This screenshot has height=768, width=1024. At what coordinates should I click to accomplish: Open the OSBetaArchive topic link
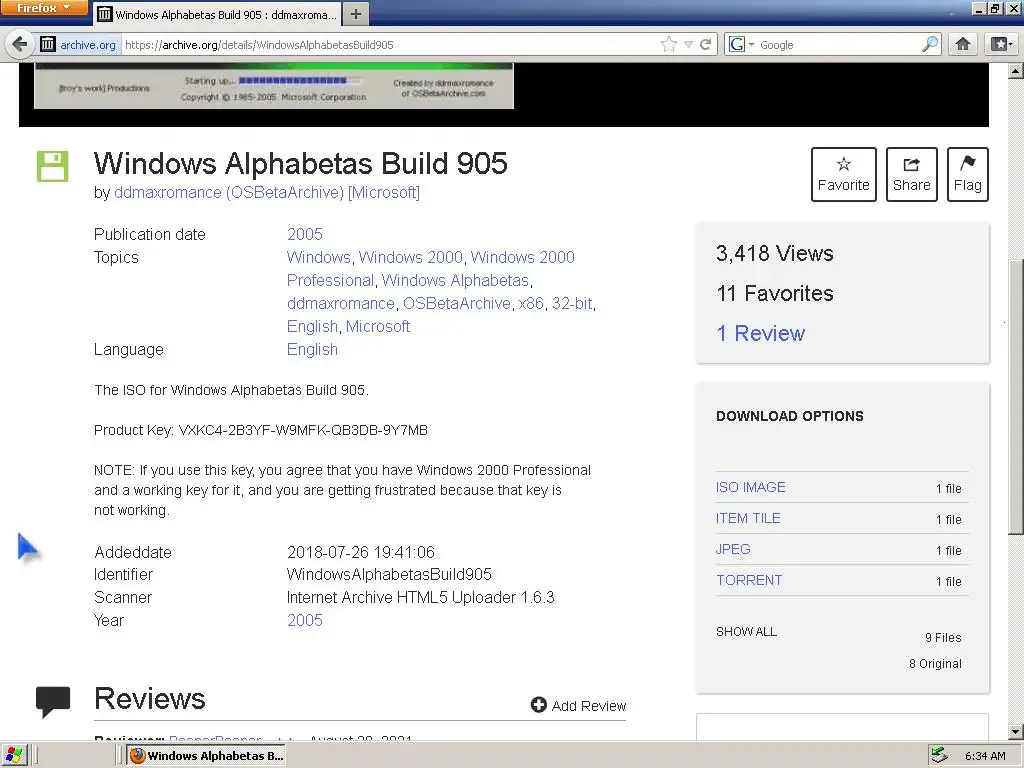(x=456, y=304)
